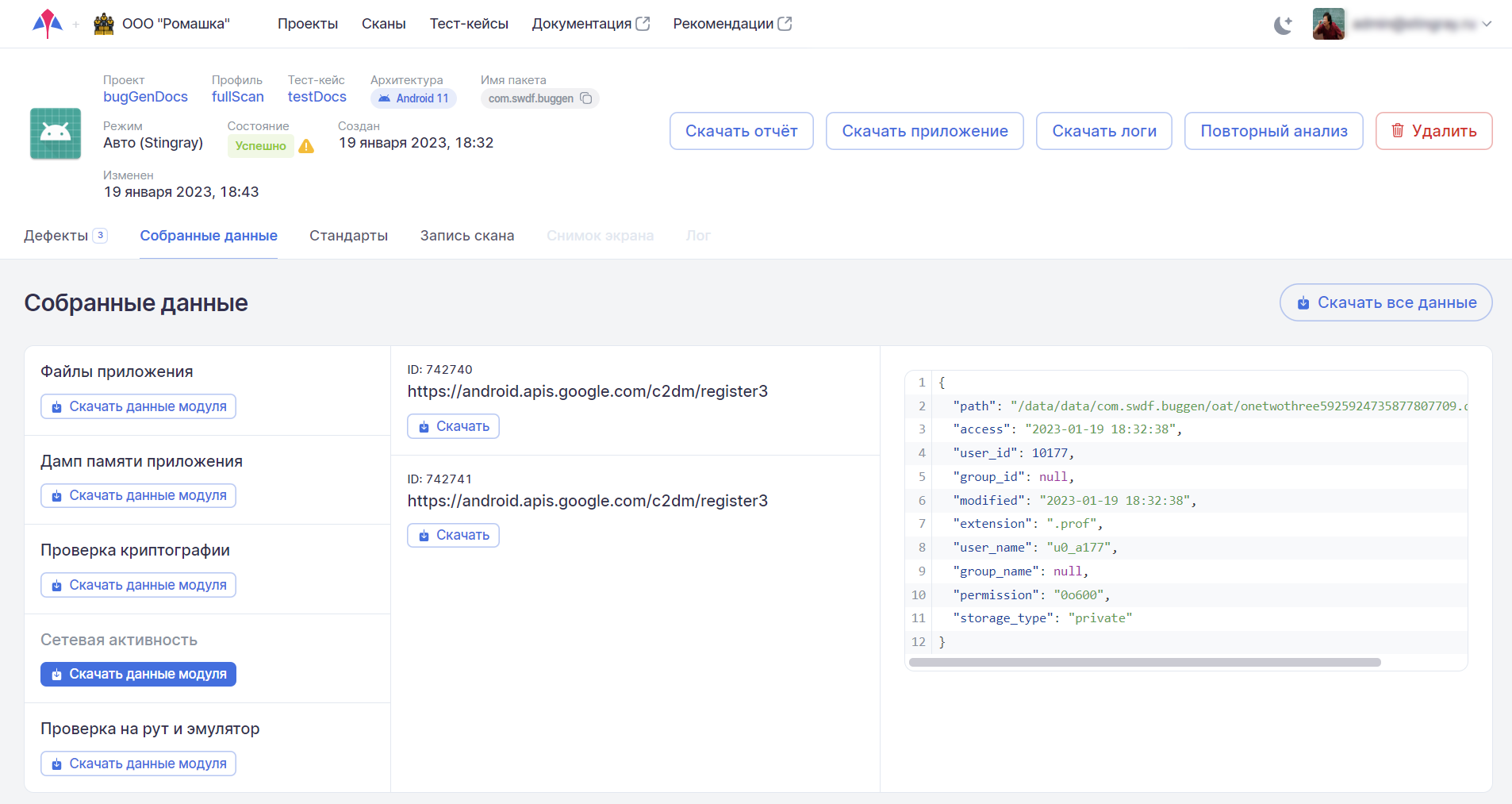Click the Stingray logo icon
1512x804 pixels.
(x=48, y=24)
